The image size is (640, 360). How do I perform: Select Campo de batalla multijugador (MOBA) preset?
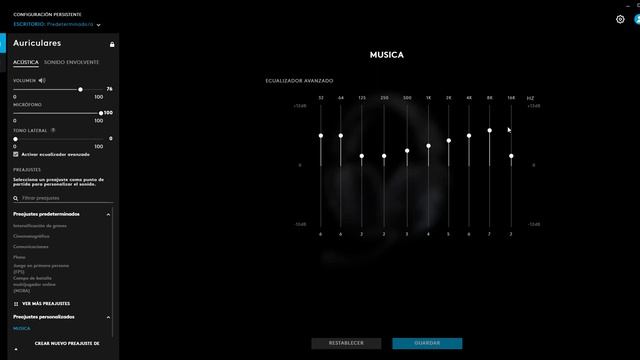(34, 284)
